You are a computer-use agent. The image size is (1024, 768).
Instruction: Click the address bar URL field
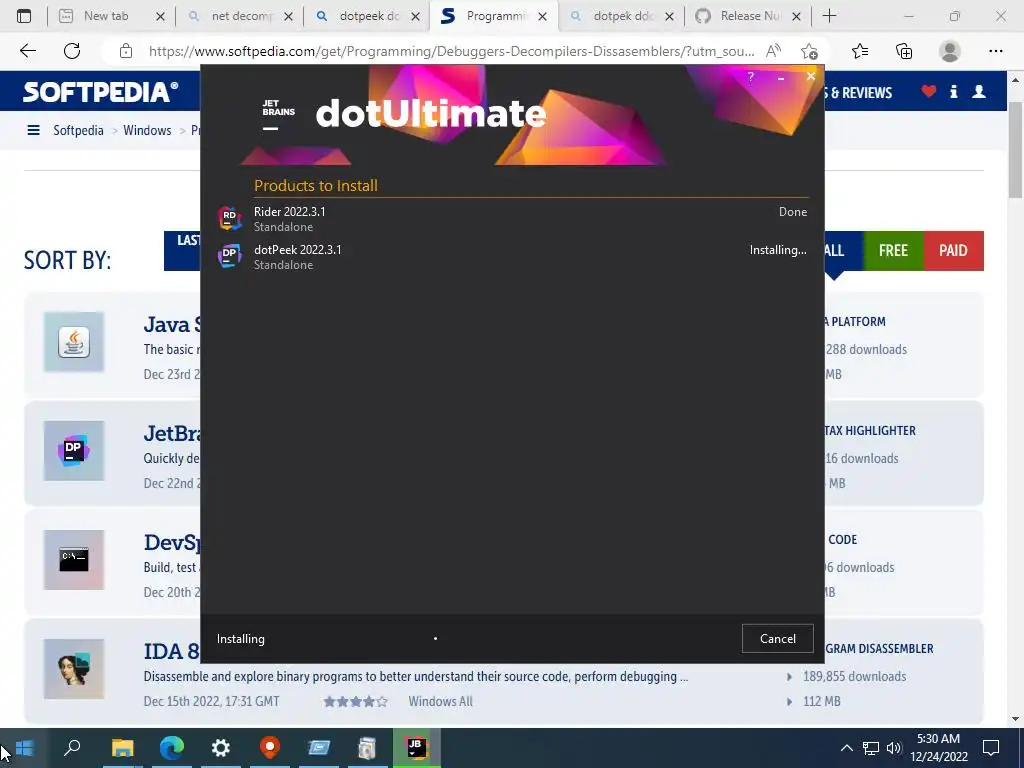click(x=451, y=51)
